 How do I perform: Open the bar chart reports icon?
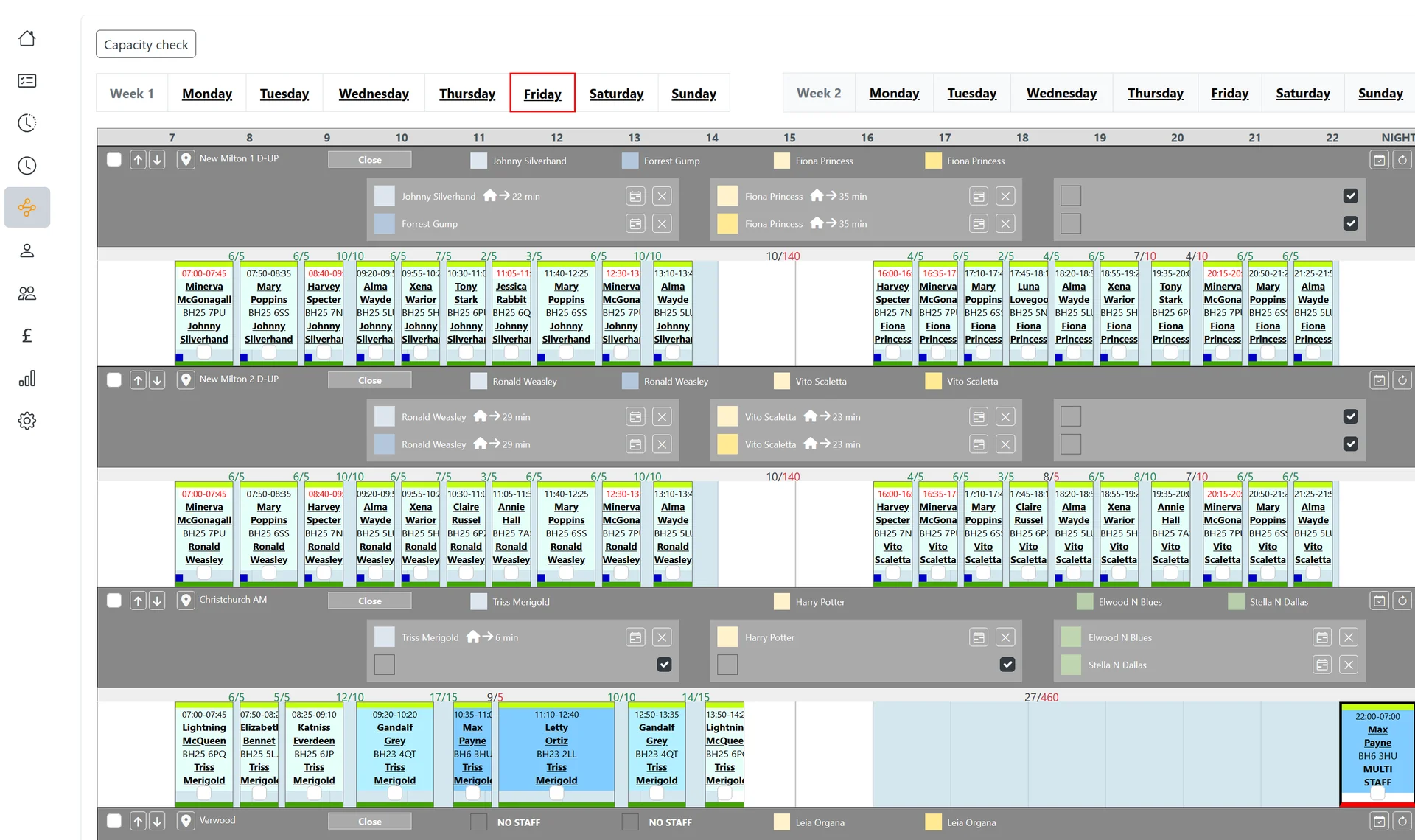click(27, 379)
